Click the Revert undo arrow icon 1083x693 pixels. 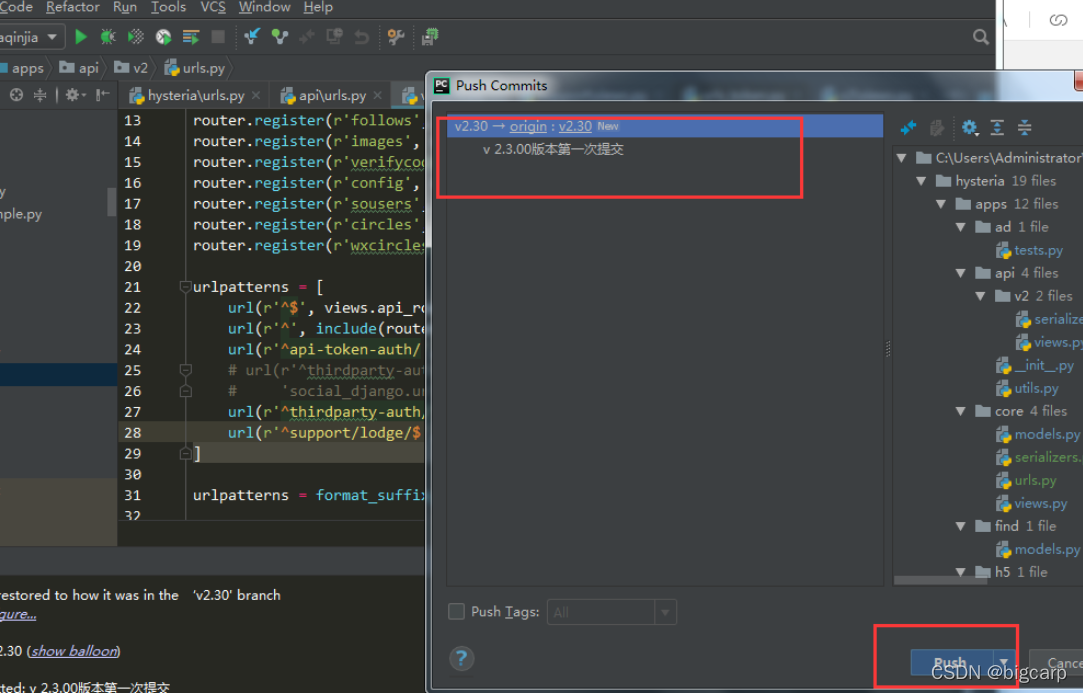pyautogui.click(x=361, y=37)
